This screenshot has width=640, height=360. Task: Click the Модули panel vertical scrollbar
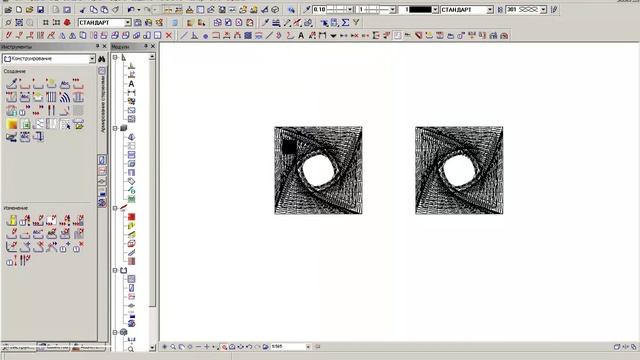(x=152, y=184)
